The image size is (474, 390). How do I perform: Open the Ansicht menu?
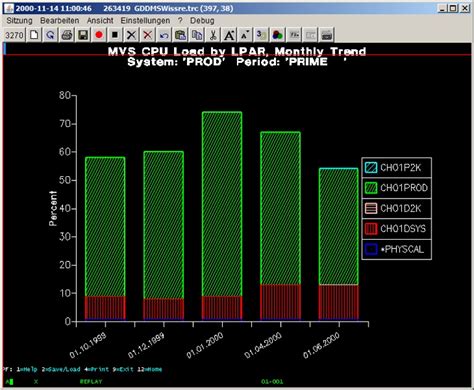100,21
